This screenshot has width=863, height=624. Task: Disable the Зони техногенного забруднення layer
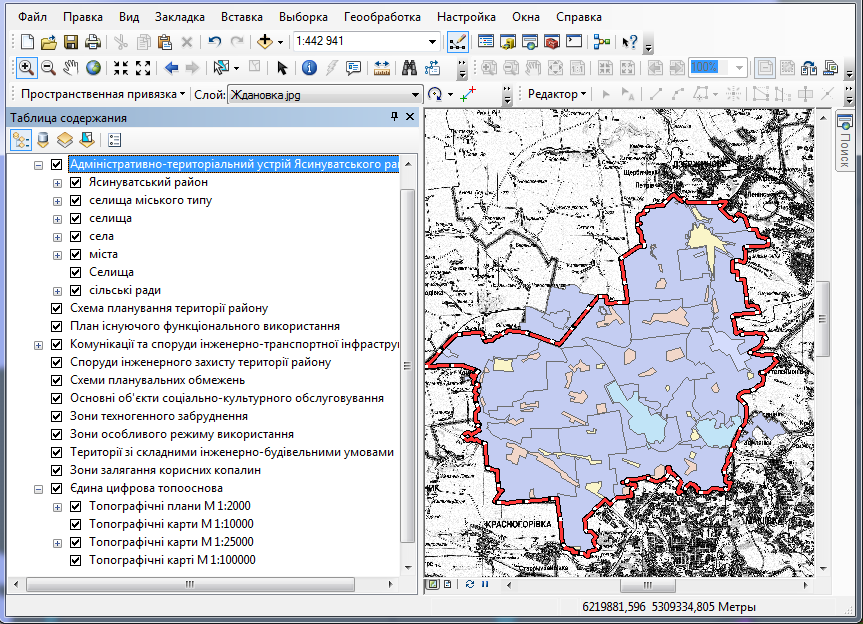[x=57, y=416]
